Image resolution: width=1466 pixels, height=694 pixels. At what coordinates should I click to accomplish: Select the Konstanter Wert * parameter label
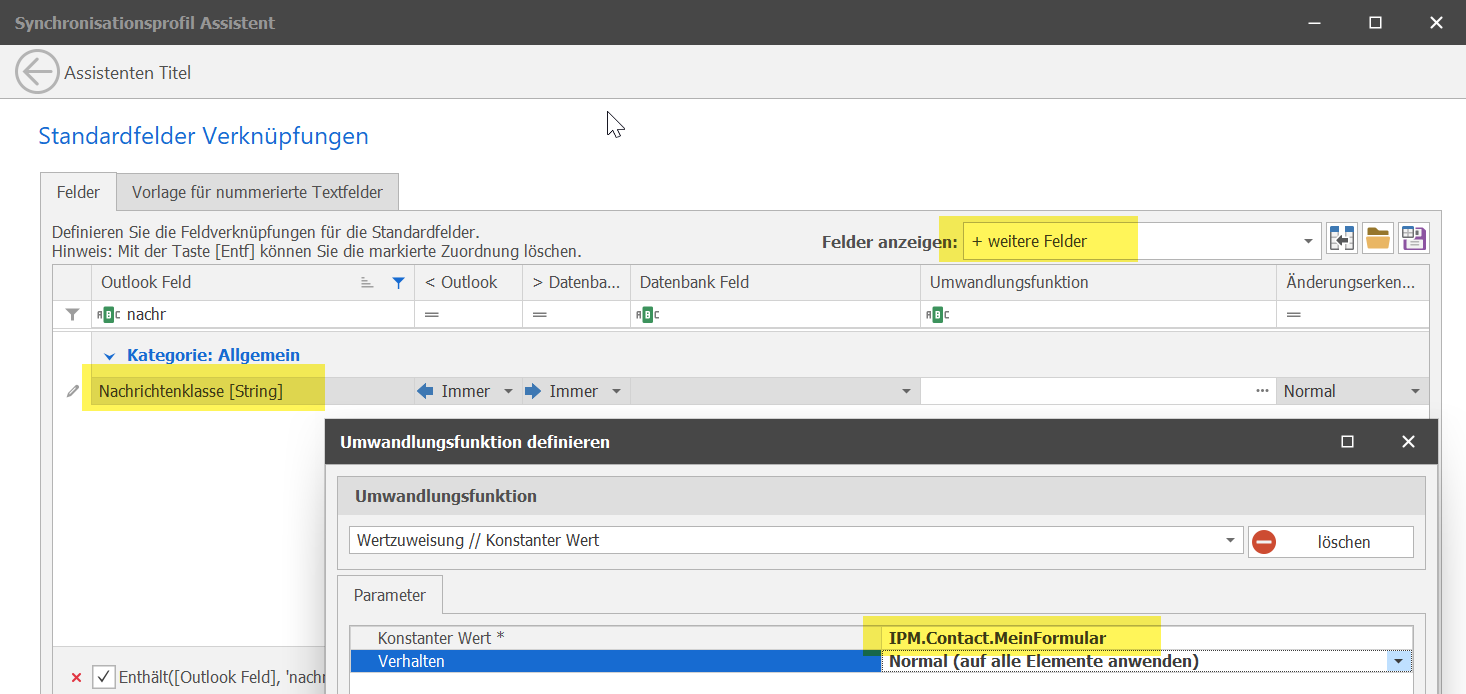coord(441,638)
